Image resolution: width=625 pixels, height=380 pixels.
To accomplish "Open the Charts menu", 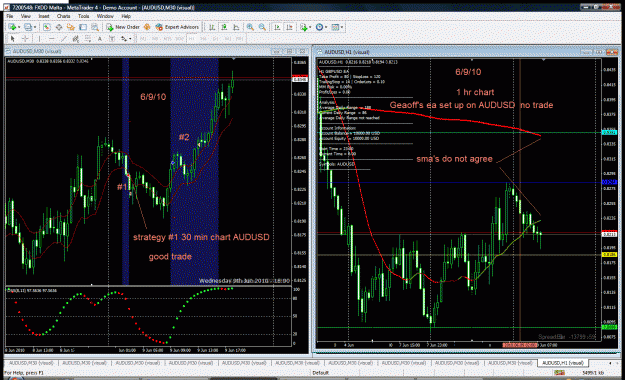I will point(63,16).
